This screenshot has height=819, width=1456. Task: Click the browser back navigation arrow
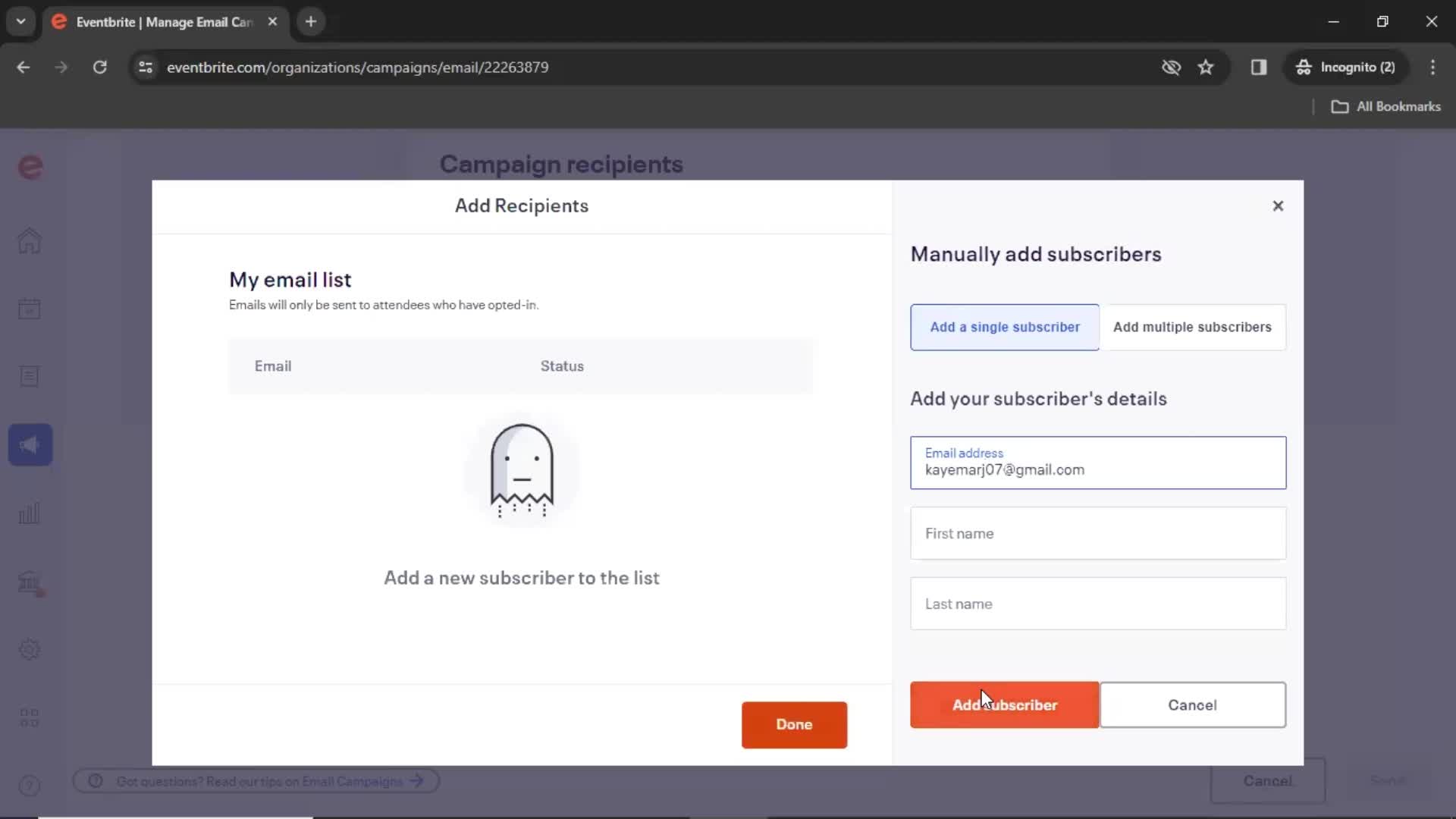click(x=24, y=67)
